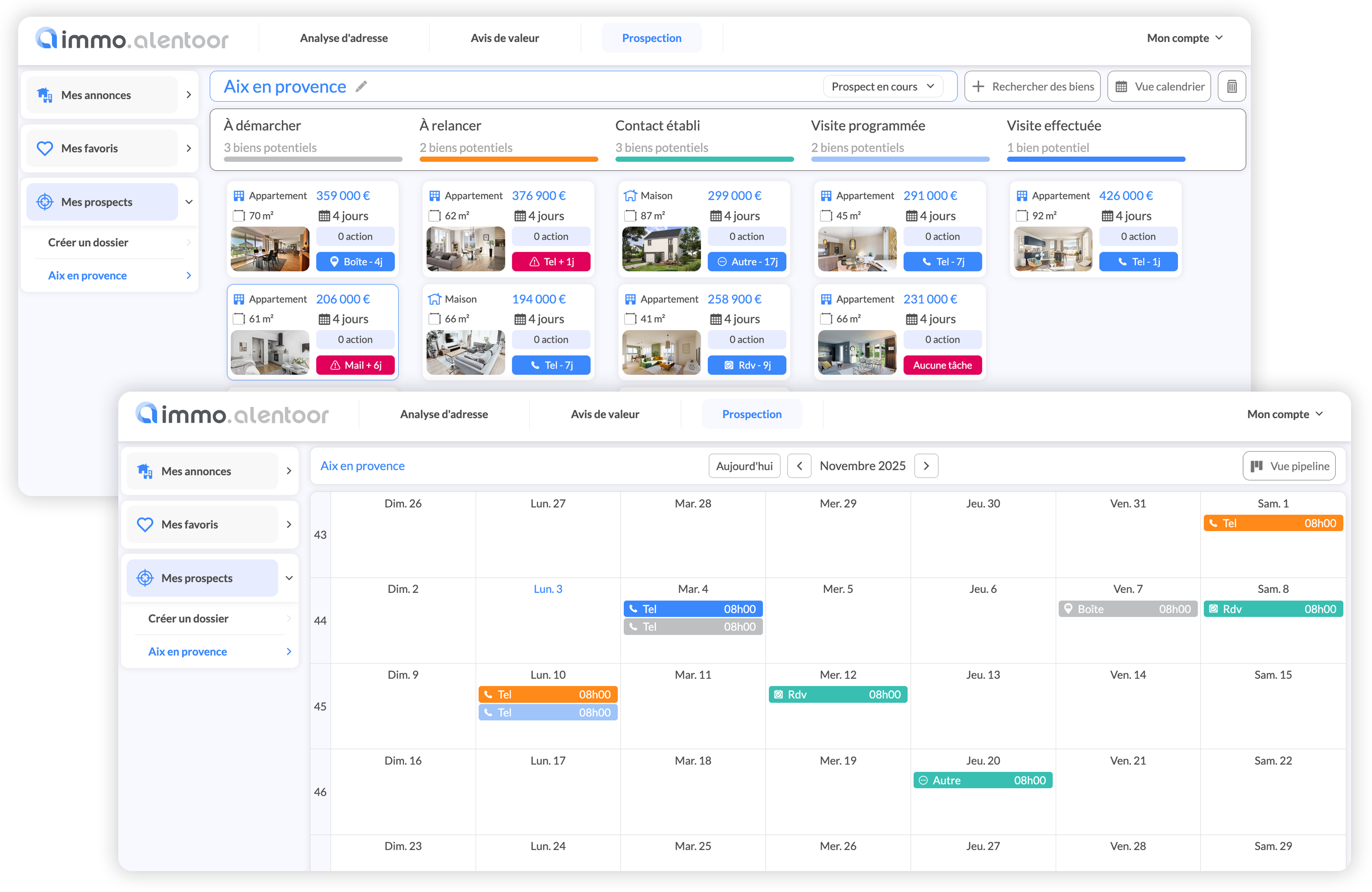The height and width of the screenshot is (892, 1372).
Task: Open the Maison 299 000 € photo thumbnail
Action: click(661, 249)
